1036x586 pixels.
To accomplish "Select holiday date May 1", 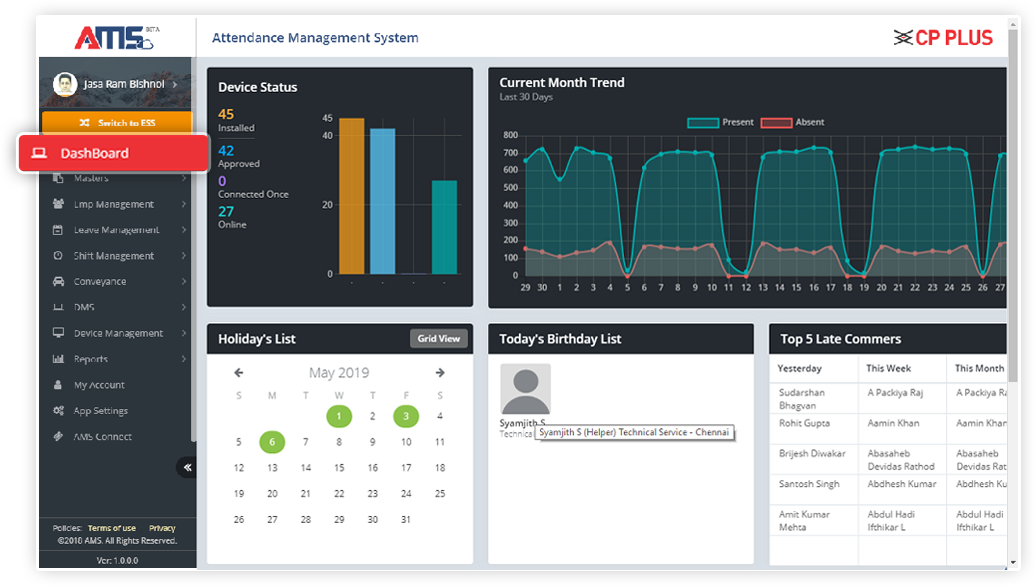I will click(x=339, y=416).
